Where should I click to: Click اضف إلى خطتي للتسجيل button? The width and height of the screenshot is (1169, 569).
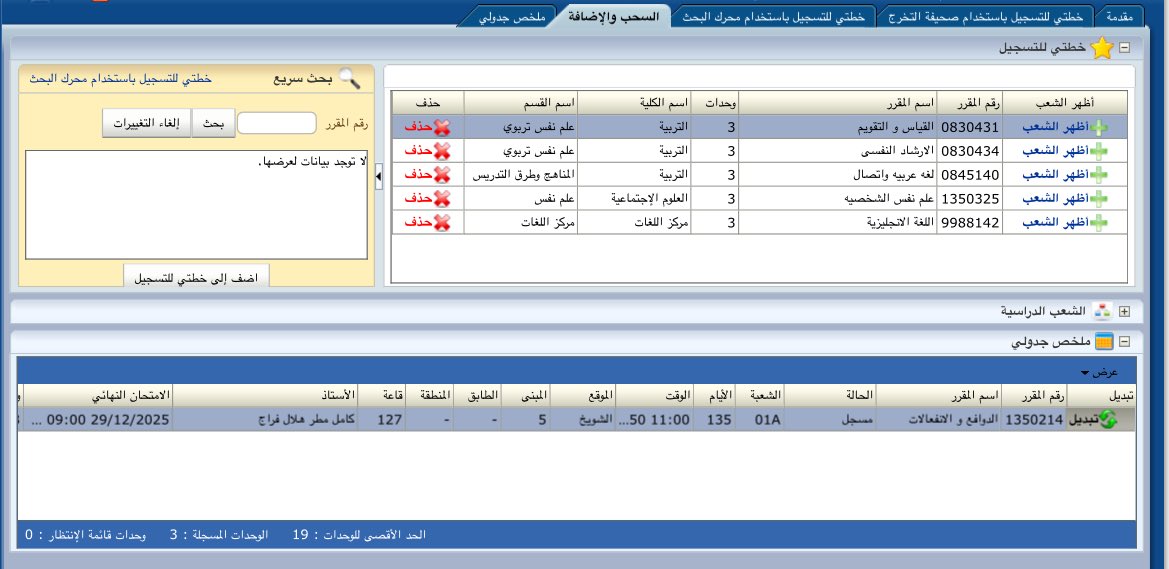pos(196,277)
